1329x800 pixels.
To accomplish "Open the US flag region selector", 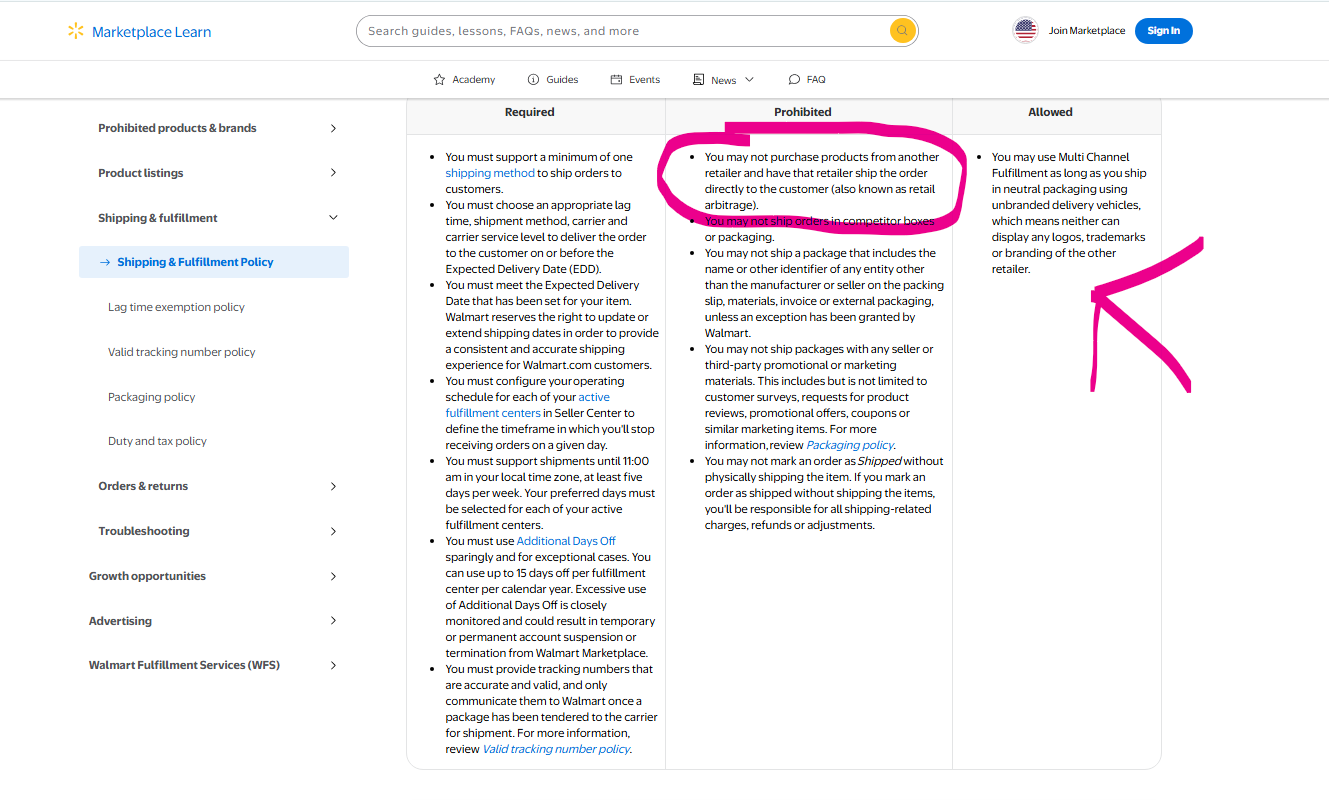I will (1026, 31).
